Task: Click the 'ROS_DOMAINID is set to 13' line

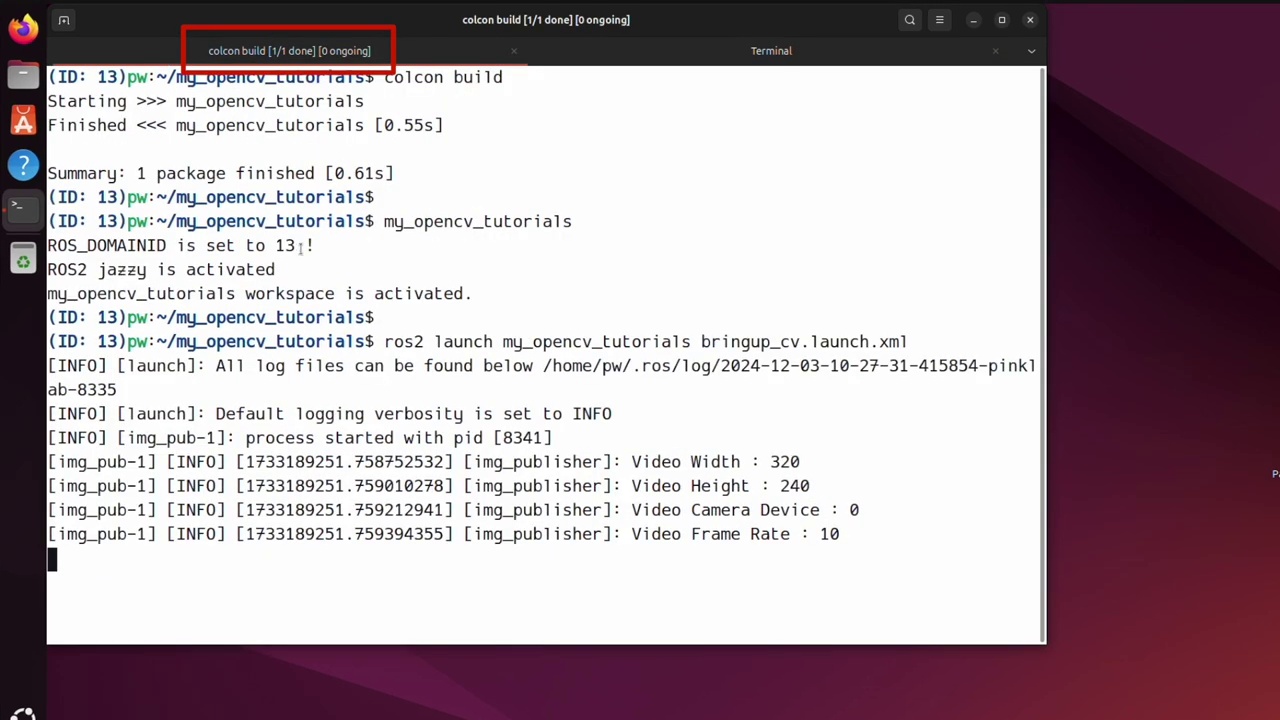Action: pyautogui.click(x=181, y=245)
